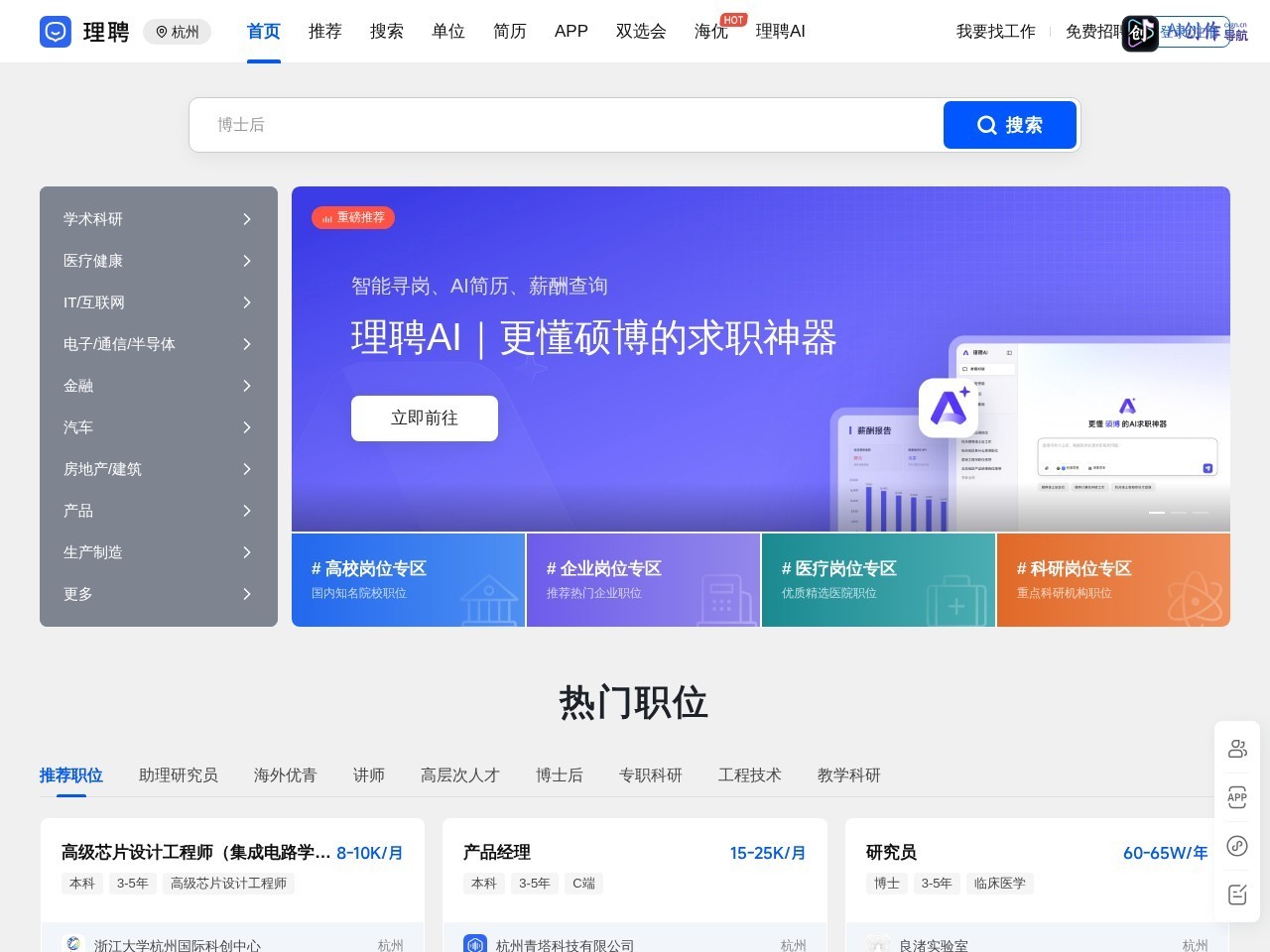Click the magnifier 搜索 button
Image resolution: width=1270 pixels, height=952 pixels.
point(1010,125)
